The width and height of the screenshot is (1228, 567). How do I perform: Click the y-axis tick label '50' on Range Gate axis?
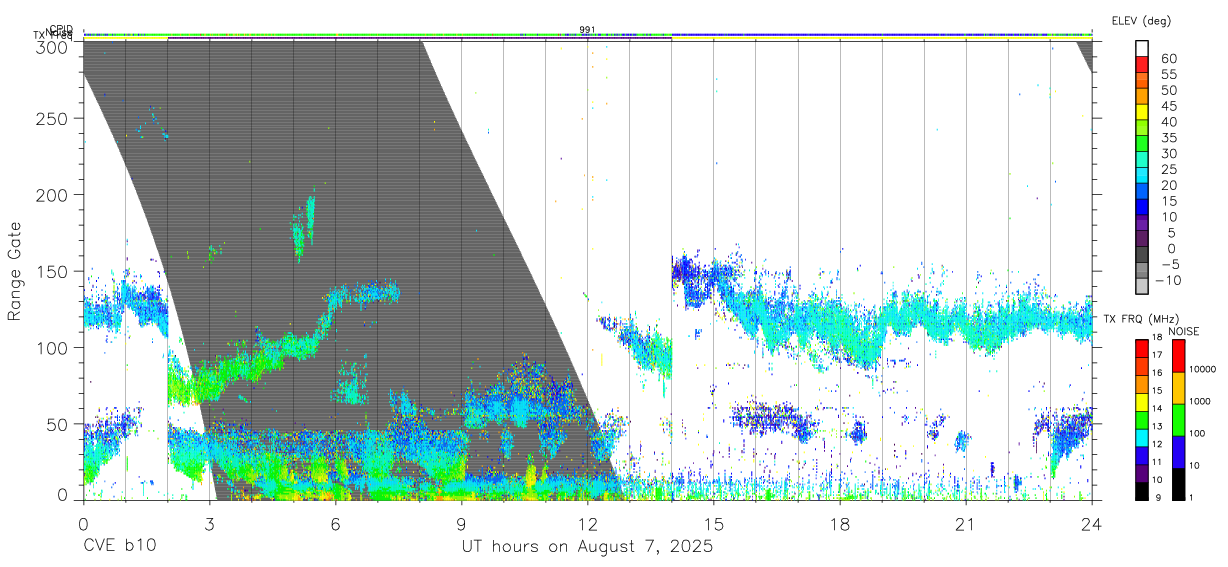click(58, 424)
